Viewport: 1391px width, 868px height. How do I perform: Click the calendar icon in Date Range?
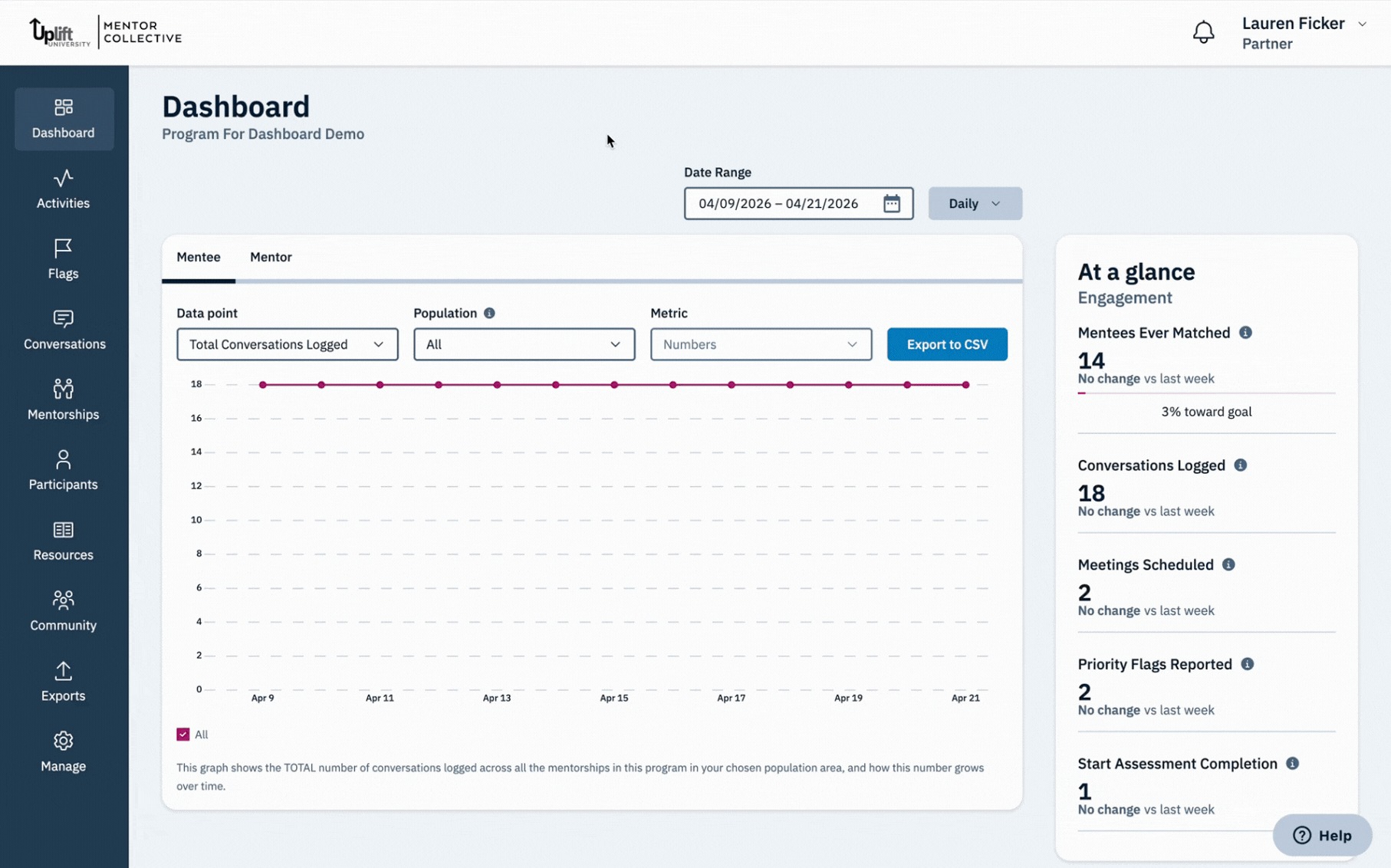[x=891, y=203]
